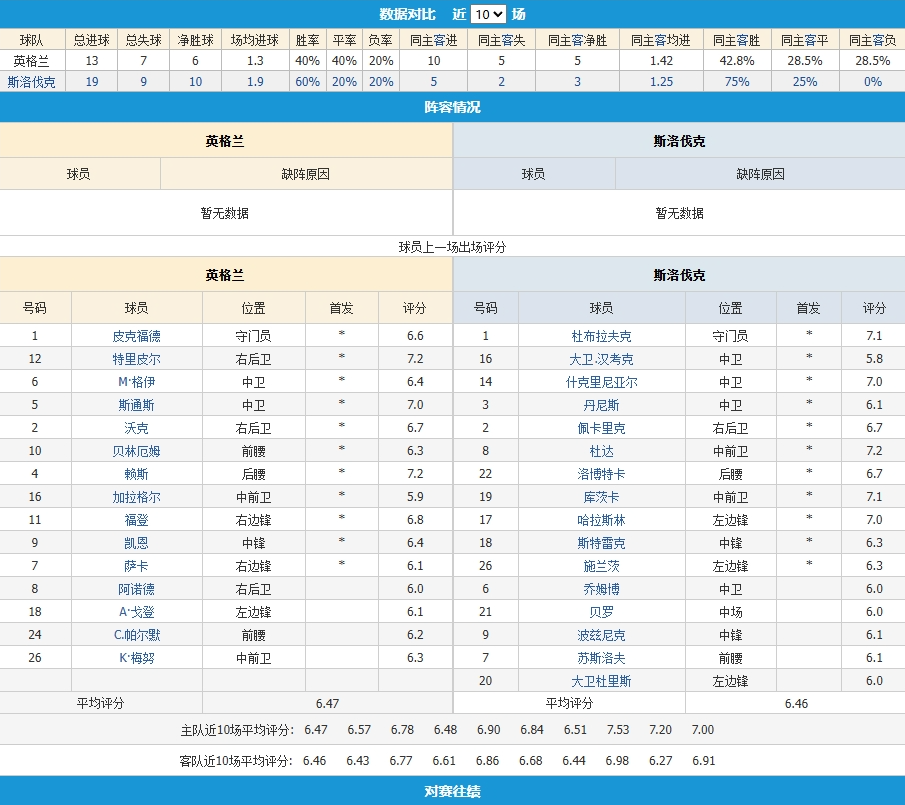Click the 数据对比 header title
The height and width of the screenshot is (805, 905).
[x=406, y=14]
